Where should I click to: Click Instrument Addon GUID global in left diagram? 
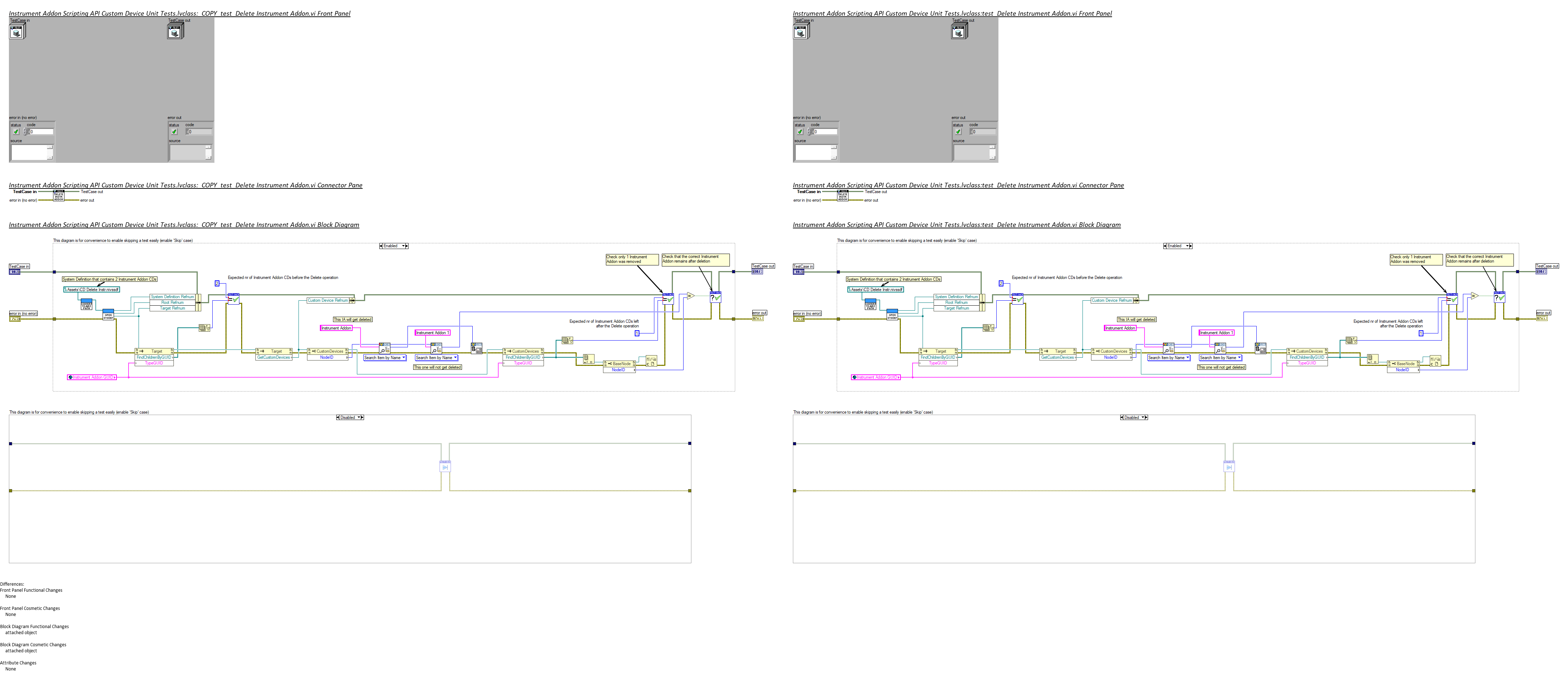click(91, 377)
